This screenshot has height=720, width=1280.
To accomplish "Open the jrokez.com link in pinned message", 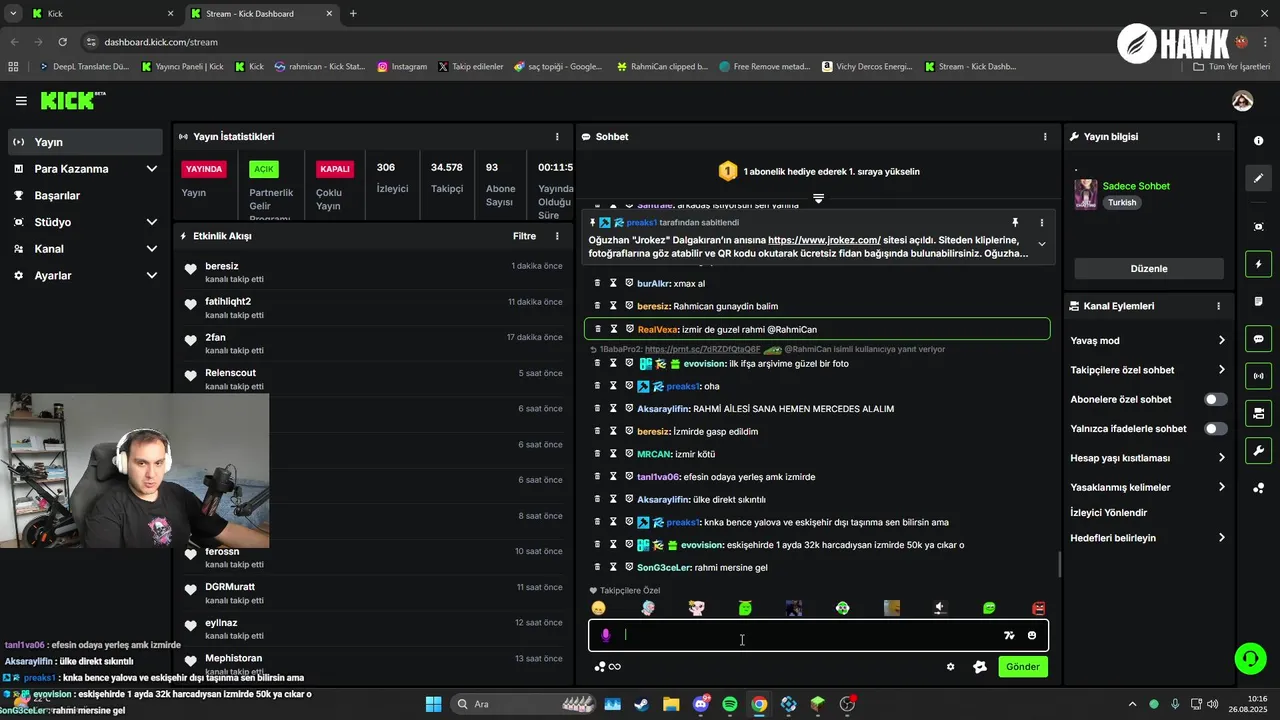I will click(x=824, y=240).
